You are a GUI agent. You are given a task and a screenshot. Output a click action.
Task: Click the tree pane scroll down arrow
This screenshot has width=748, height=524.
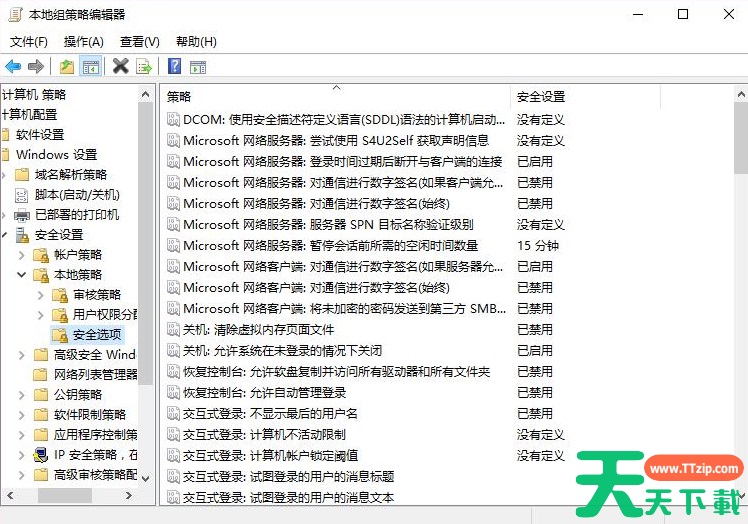pyautogui.click(x=145, y=478)
